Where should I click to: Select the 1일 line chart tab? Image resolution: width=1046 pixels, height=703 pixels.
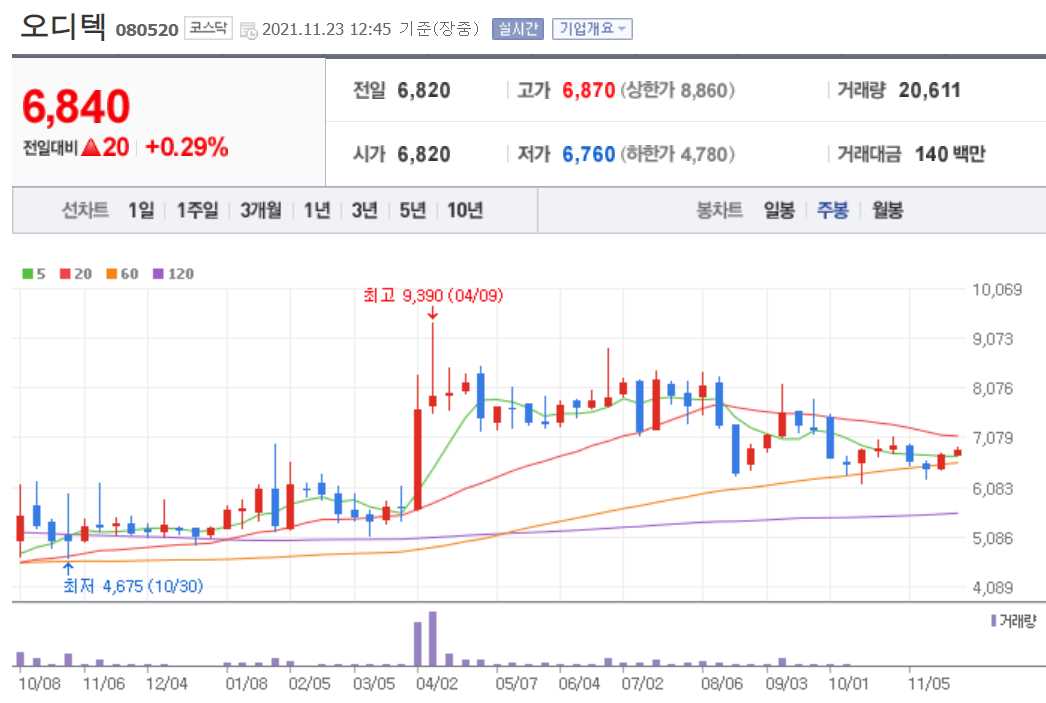[141, 211]
